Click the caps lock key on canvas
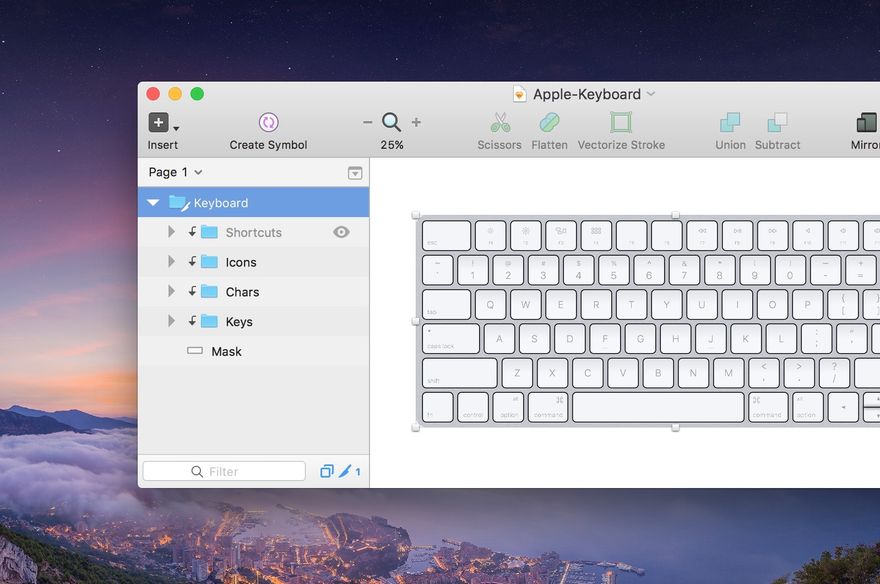 click(x=451, y=338)
